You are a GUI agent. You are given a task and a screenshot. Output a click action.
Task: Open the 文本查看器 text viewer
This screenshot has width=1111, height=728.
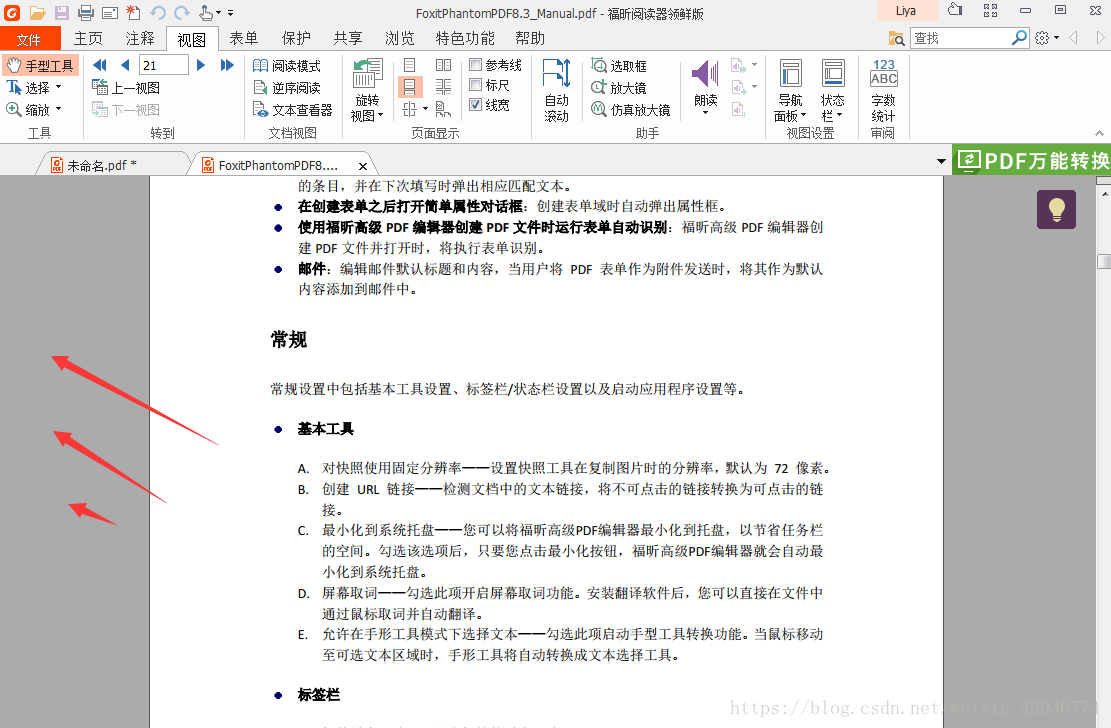pos(293,110)
